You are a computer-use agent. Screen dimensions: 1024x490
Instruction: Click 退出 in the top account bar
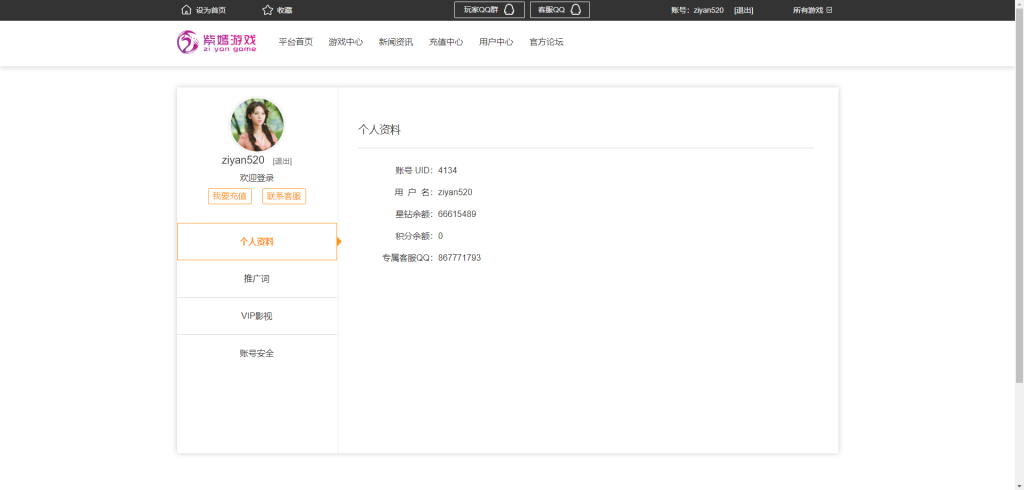point(743,10)
